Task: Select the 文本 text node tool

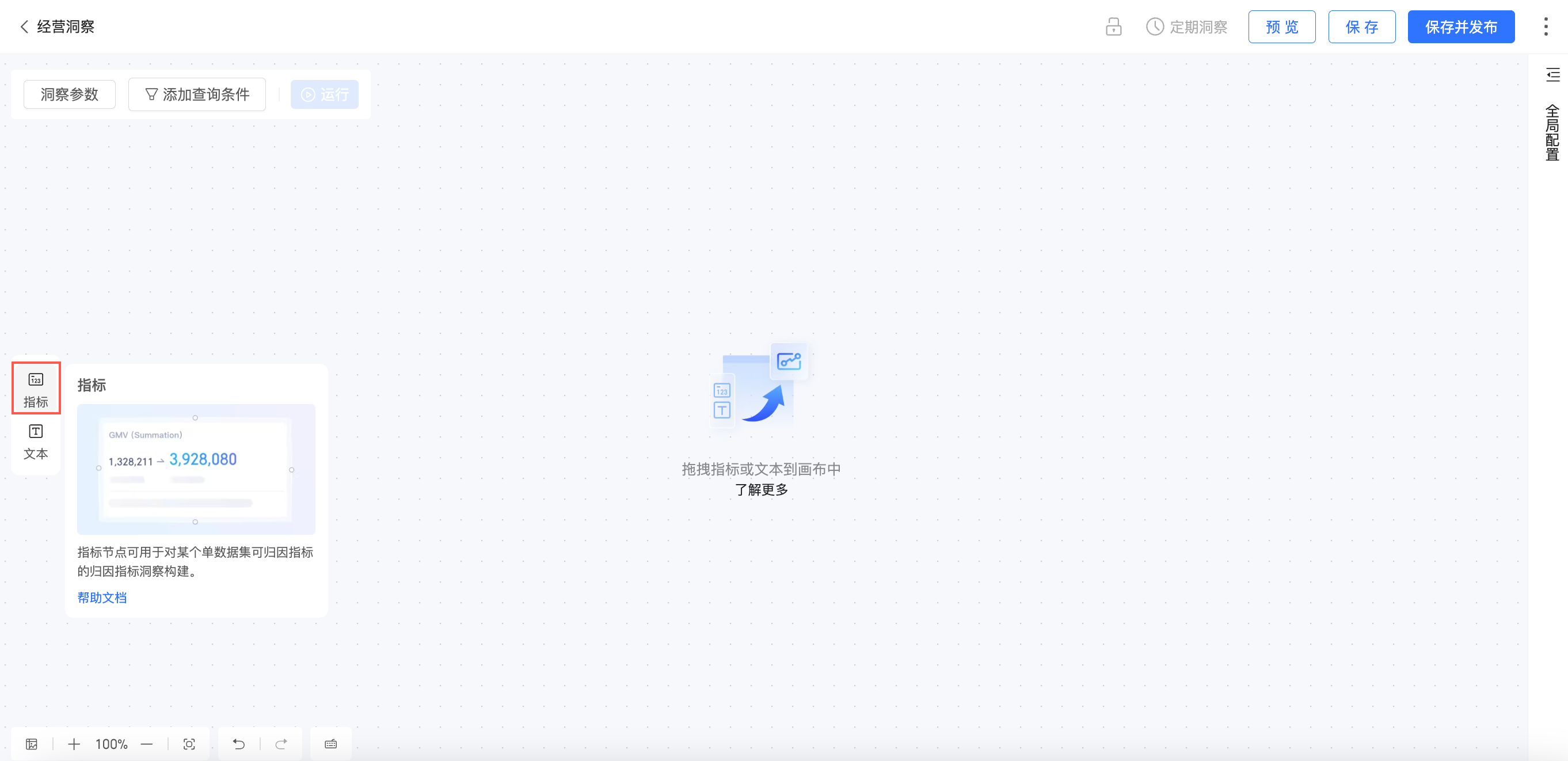Action: tap(36, 442)
